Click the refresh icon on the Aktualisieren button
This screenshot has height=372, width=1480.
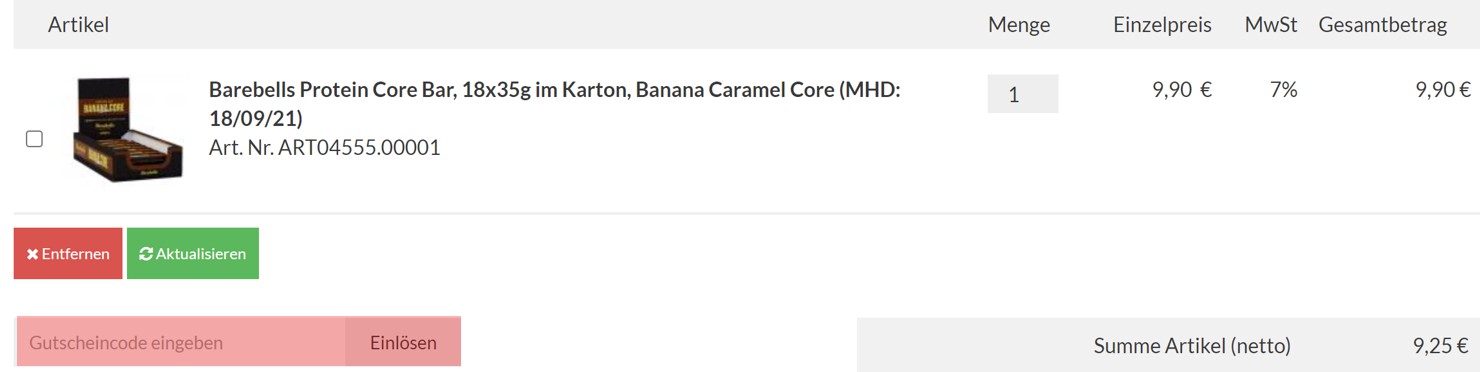coord(146,254)
